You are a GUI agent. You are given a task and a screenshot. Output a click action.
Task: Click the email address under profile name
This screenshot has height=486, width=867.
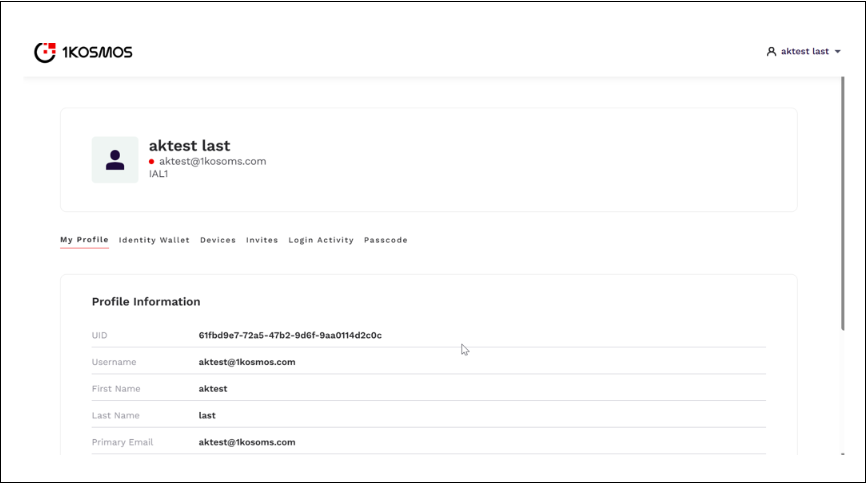click(212, 161)
